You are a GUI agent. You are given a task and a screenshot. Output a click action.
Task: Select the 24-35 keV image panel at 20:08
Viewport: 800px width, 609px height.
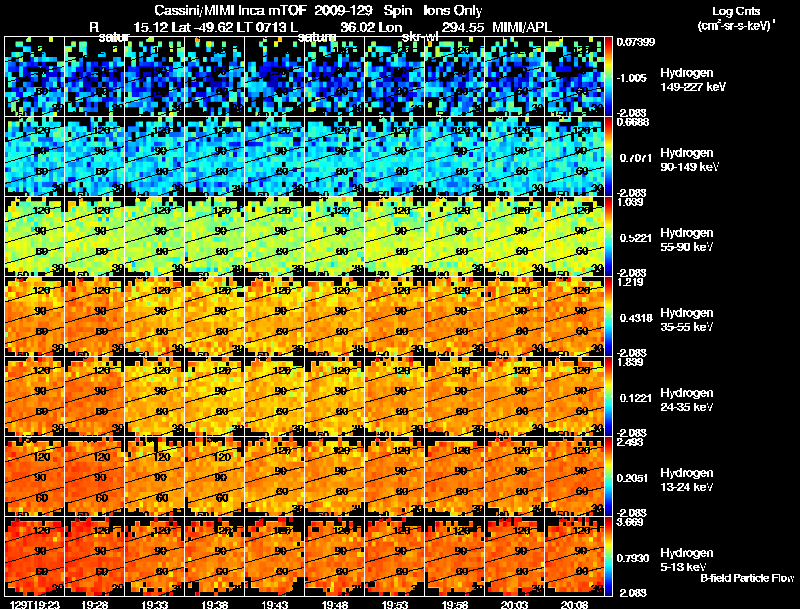click(x=575, y=397)
